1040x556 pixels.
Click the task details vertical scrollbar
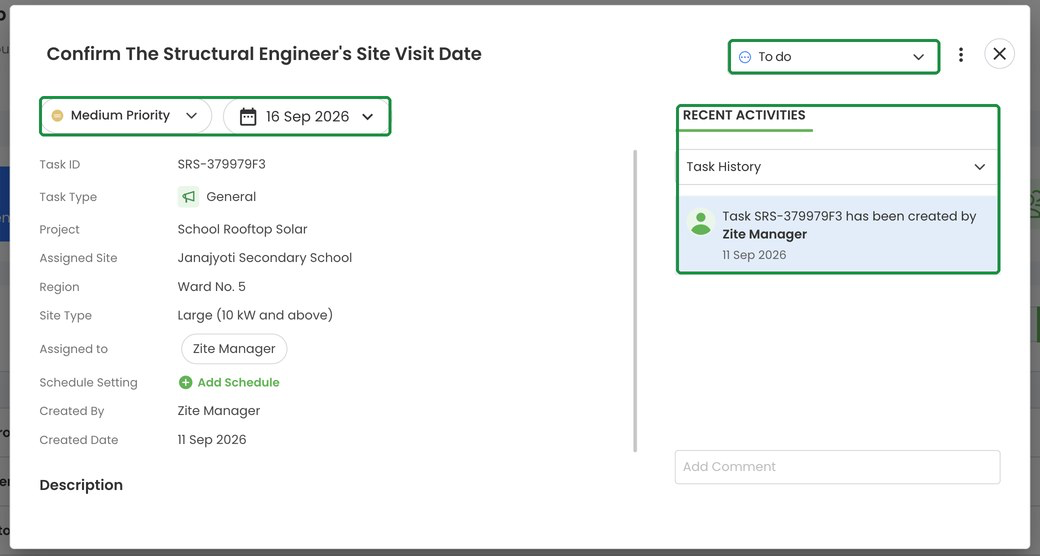[x=635, y=301]
